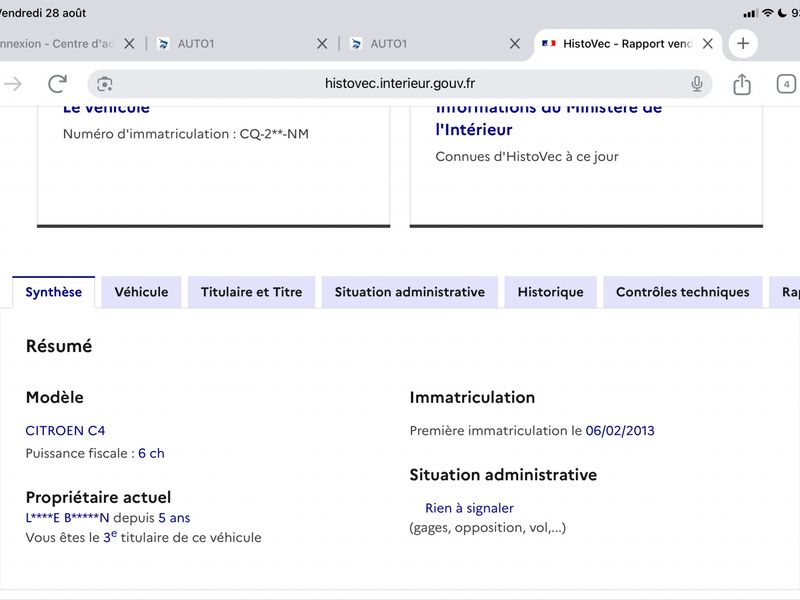Reload the page with the refresh icon
This screenshot has width=800, height=600.
click(x=57, y=84)
